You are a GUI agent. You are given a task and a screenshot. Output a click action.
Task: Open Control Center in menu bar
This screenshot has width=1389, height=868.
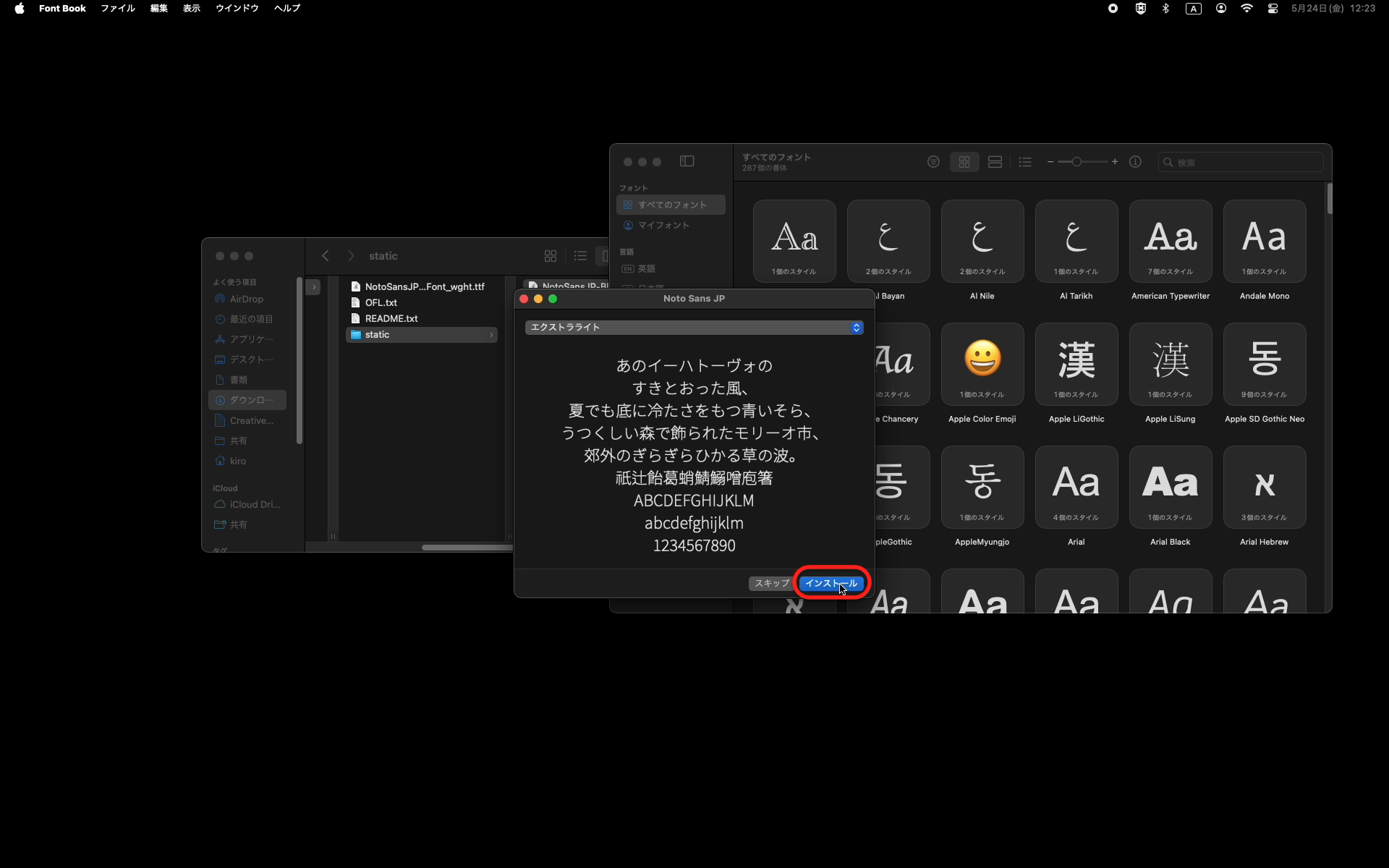coord(1273,9)
